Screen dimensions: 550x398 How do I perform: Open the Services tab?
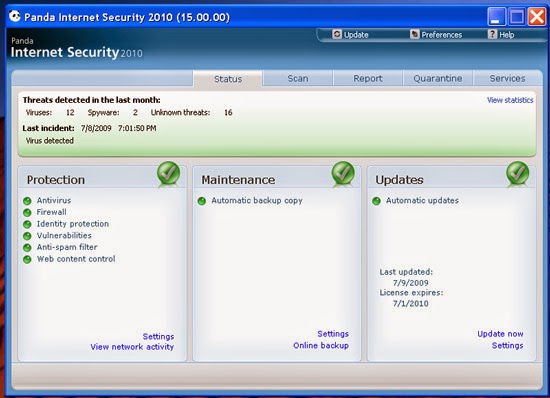(507, 78)
